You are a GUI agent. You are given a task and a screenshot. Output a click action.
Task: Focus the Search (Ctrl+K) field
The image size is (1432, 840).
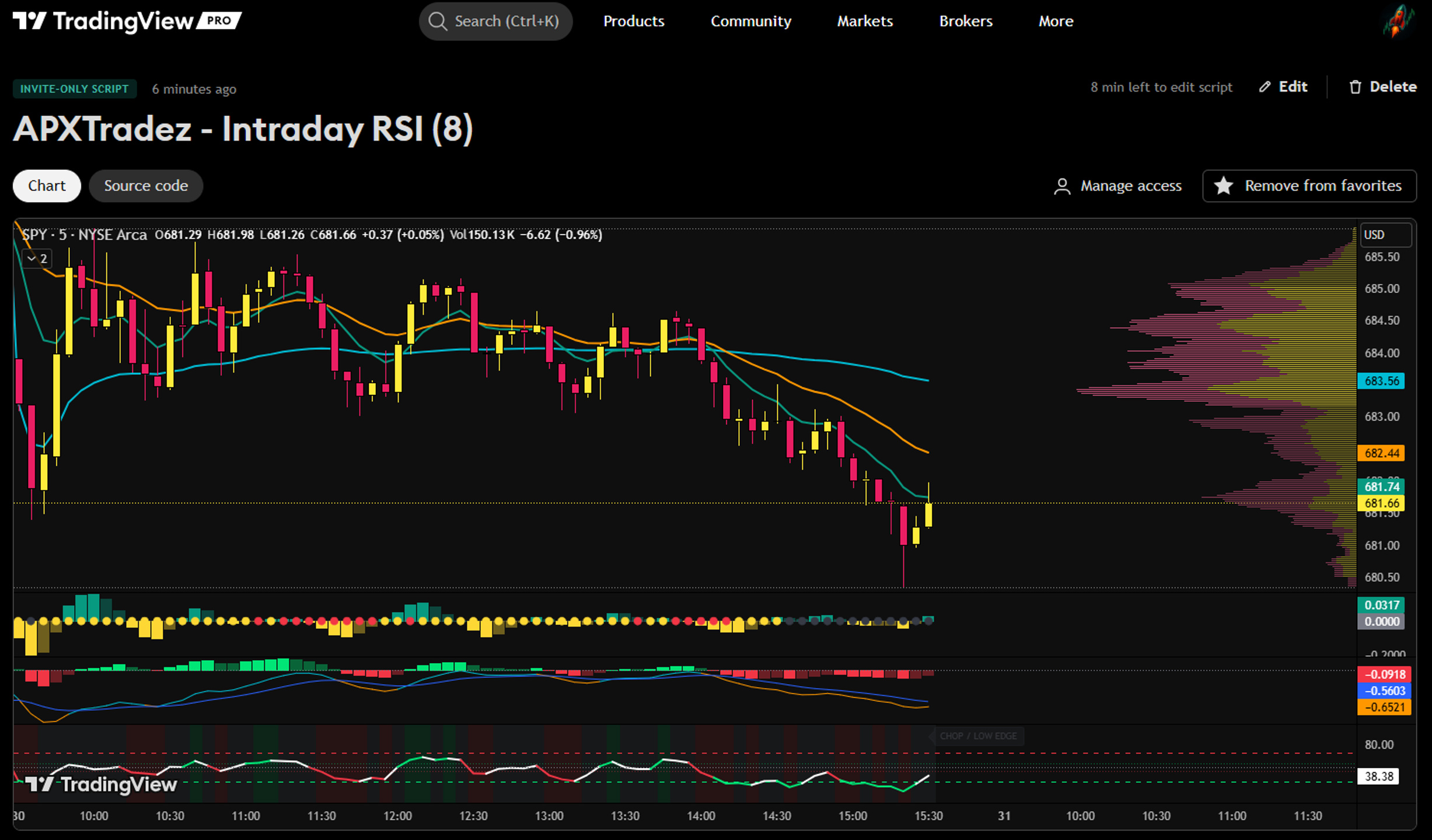coord(495,22)
